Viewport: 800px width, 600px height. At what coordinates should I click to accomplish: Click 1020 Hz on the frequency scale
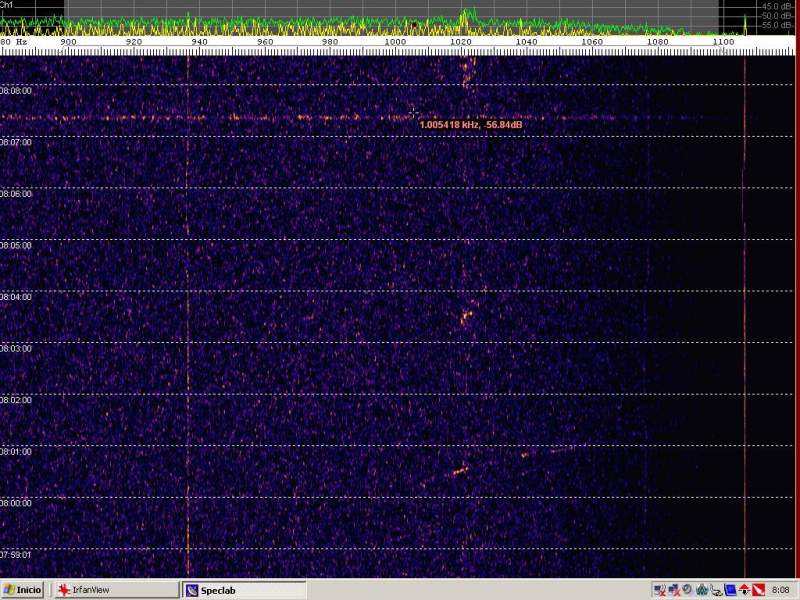tap(461, 43)
